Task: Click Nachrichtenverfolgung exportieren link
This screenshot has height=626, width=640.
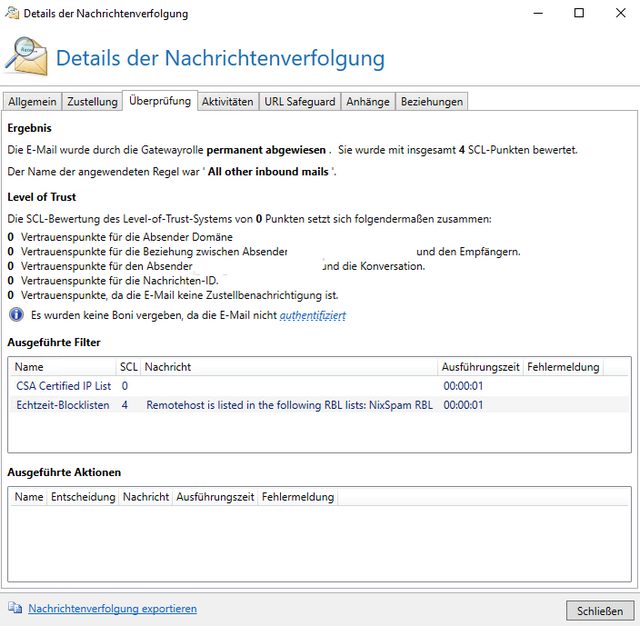Action: [112, 608]
